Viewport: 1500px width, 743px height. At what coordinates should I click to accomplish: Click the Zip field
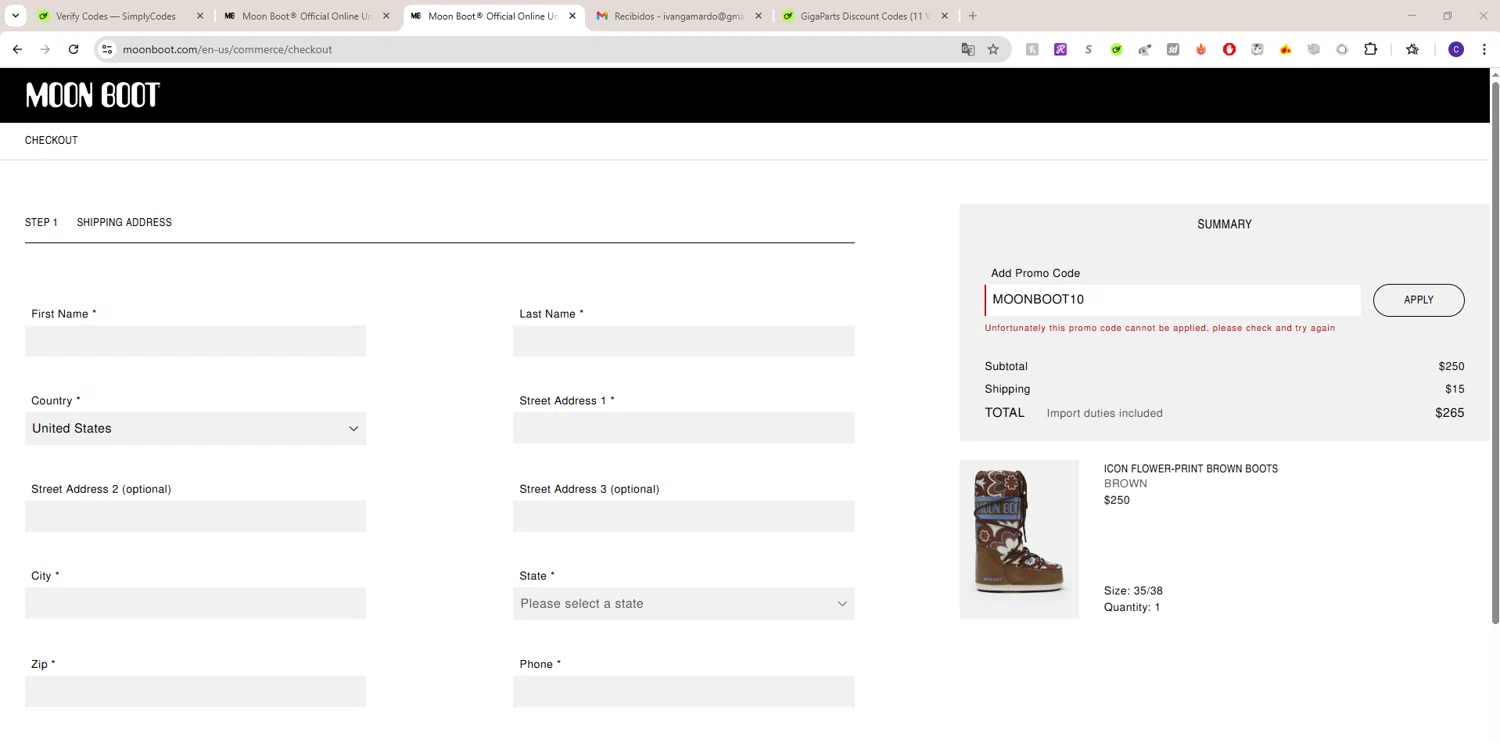(195, 691)
